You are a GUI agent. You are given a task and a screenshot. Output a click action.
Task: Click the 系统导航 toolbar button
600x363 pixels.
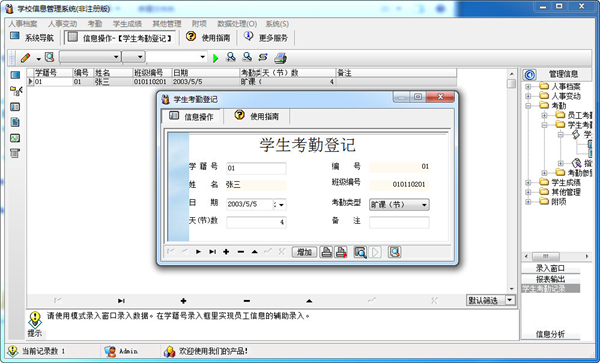32,37
